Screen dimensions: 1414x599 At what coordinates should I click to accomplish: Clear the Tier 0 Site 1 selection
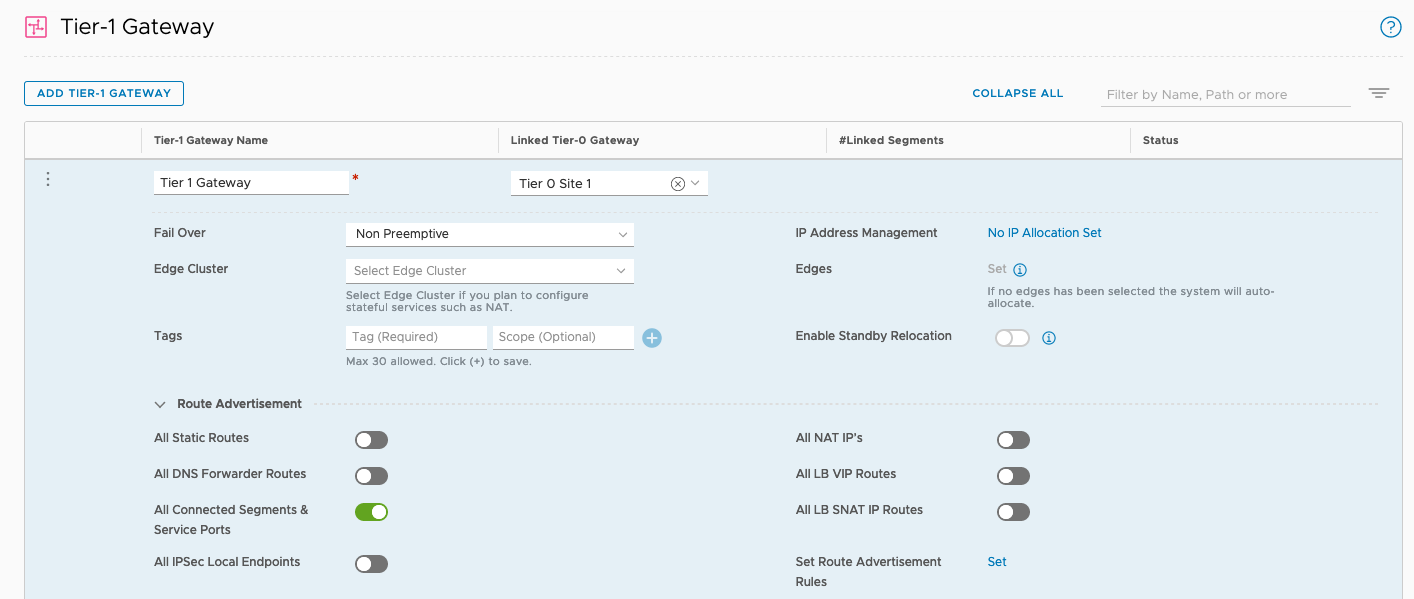point(677,183)
